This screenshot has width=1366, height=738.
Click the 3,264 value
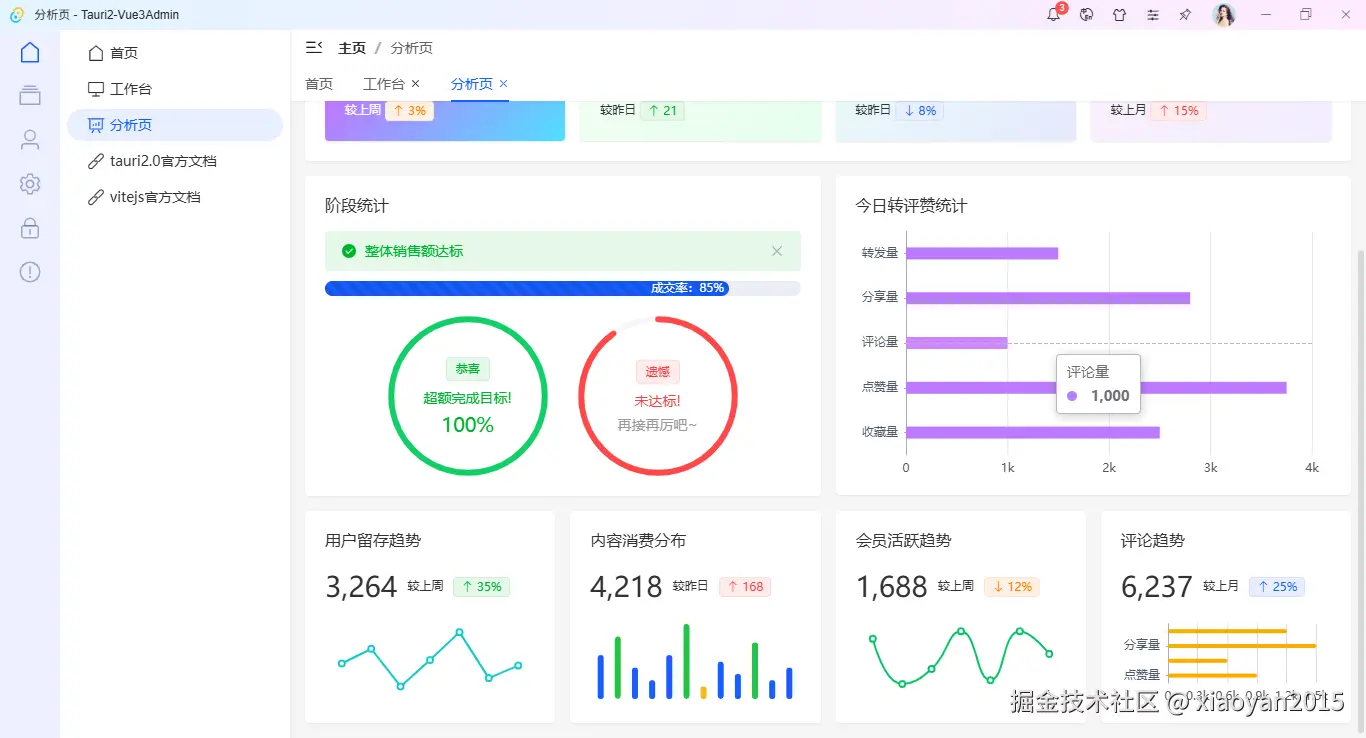(361, 587)
